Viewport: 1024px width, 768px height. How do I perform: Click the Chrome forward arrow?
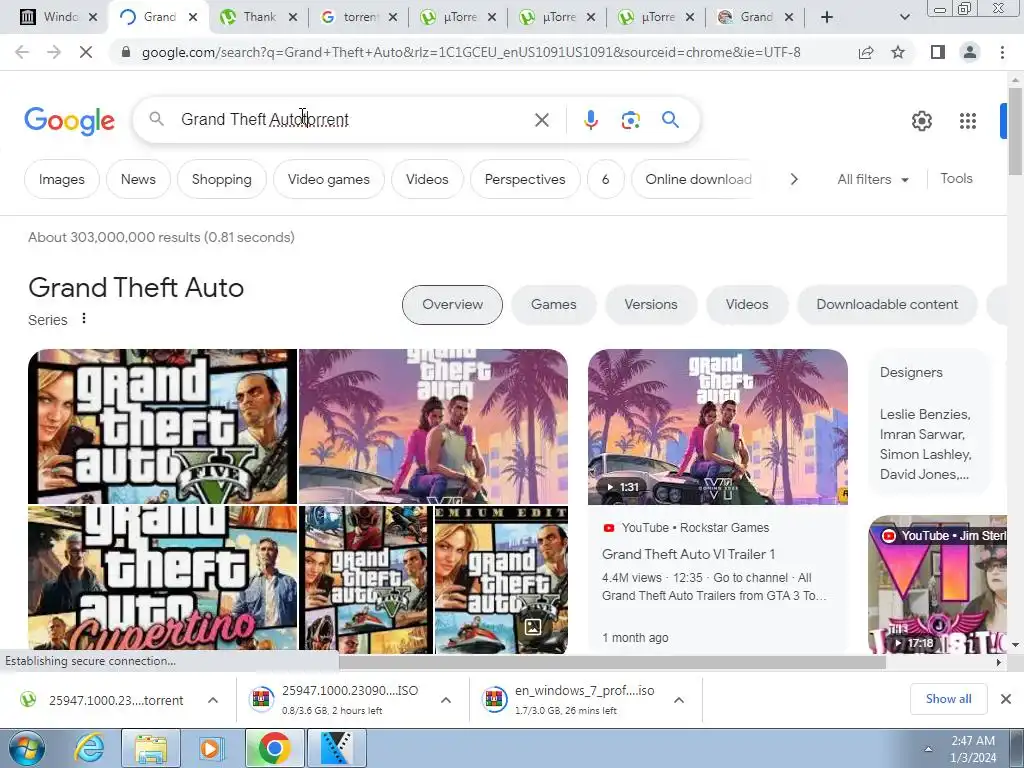point(54,52)
